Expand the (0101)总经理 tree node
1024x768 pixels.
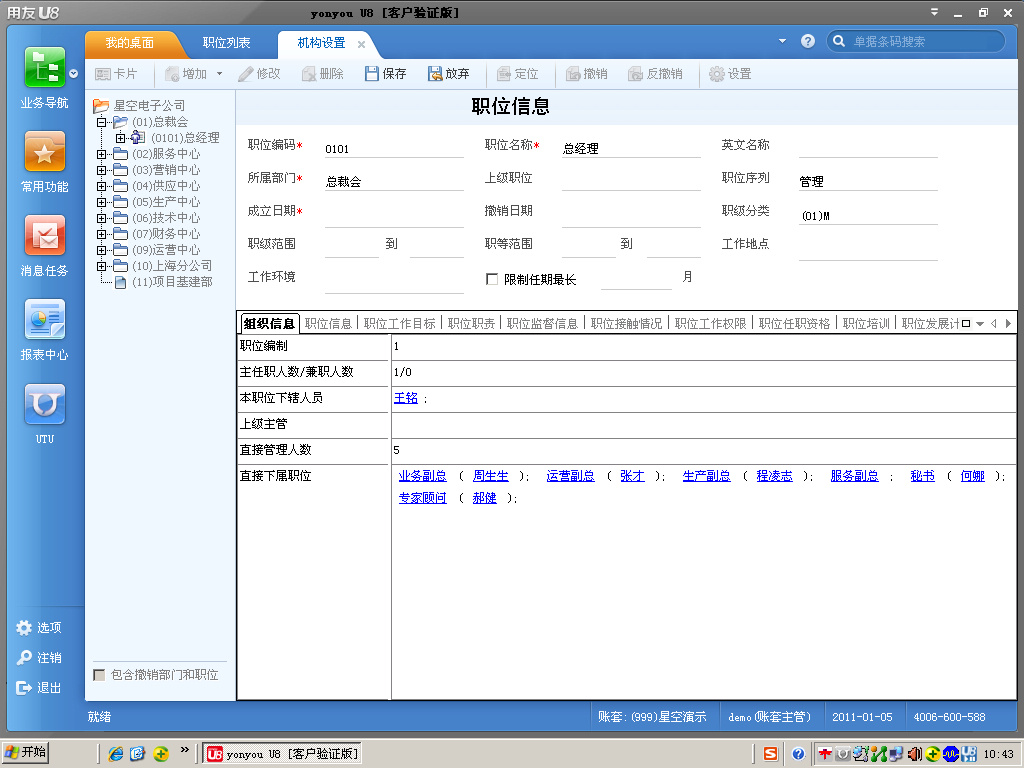tap(120, 138)
